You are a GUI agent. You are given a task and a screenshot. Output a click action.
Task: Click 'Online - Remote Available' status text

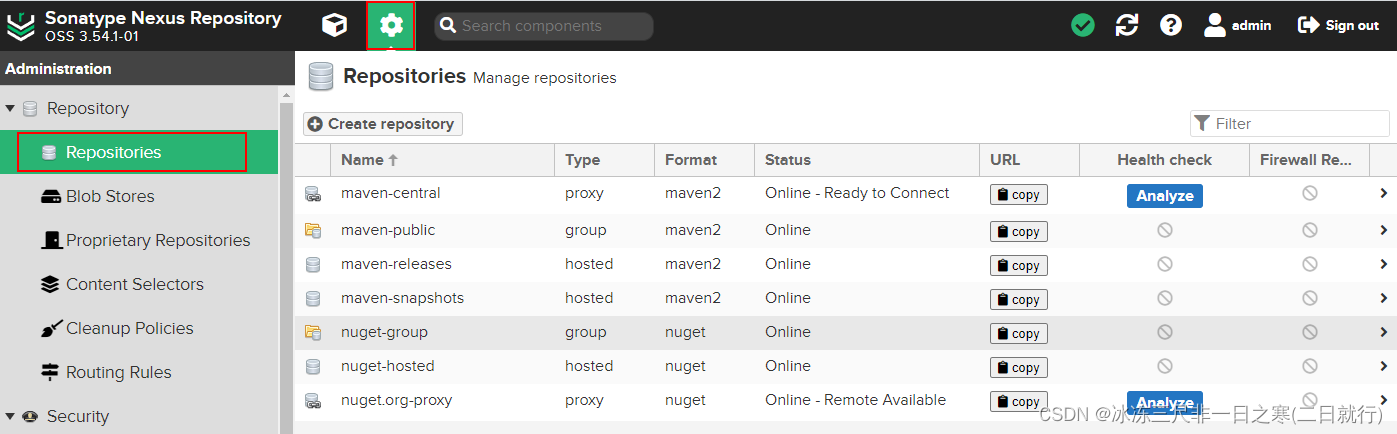click(x=855, y=400)
